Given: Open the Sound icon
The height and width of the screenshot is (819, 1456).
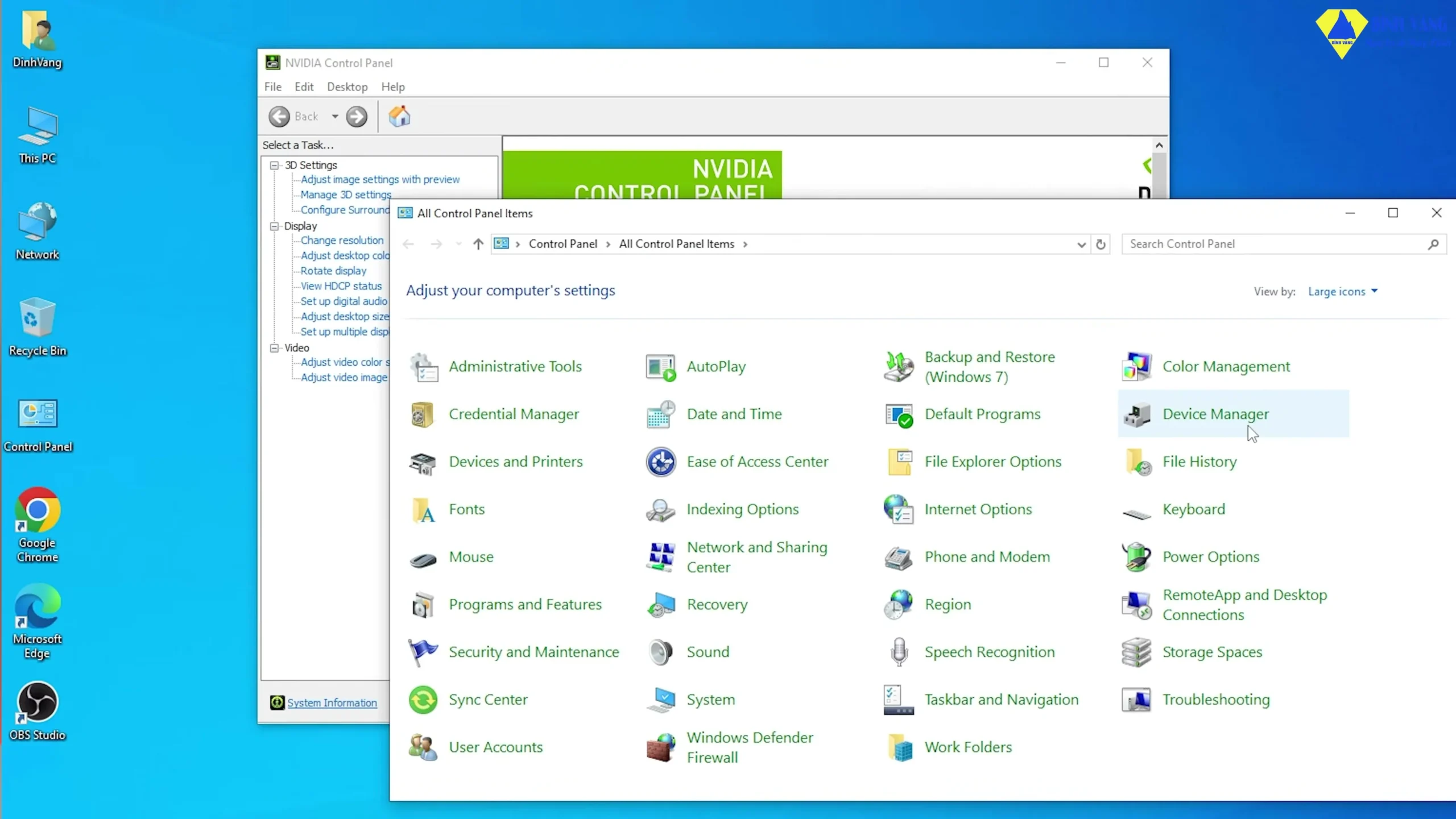Looking at the screenshot, I should pos(660,652).
